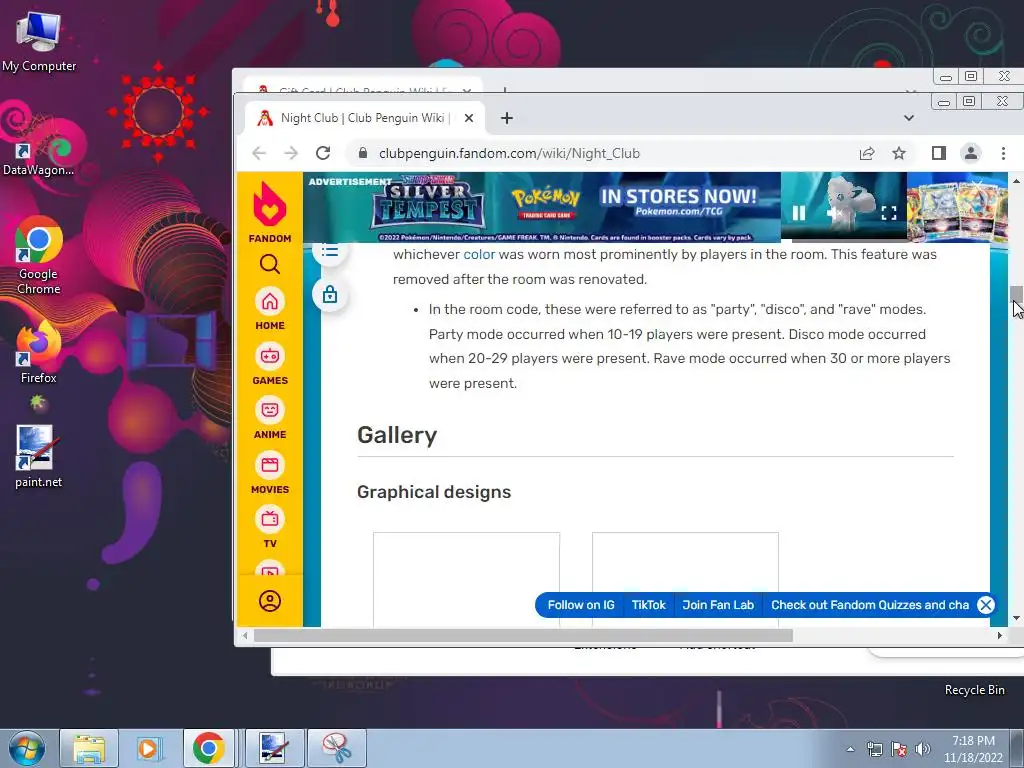Screen dimensions: 1024x768
Task: Expand the tab search dropdown
Action: 908,118
